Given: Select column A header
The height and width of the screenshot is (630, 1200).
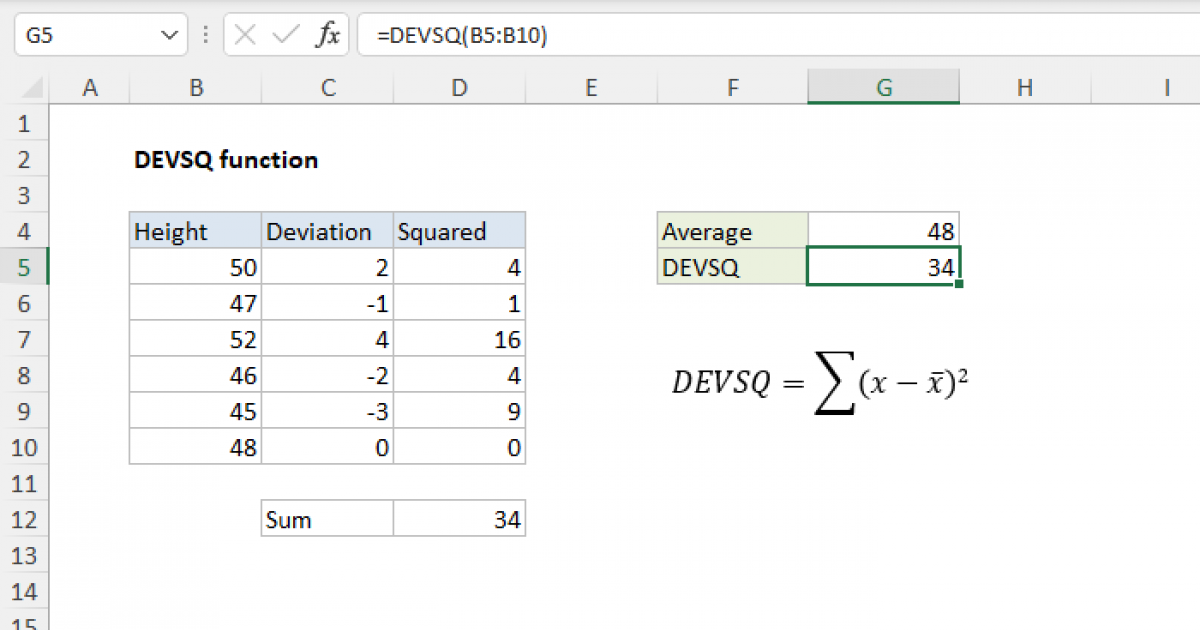Looking at the screenshot, I should click(90, 88).
